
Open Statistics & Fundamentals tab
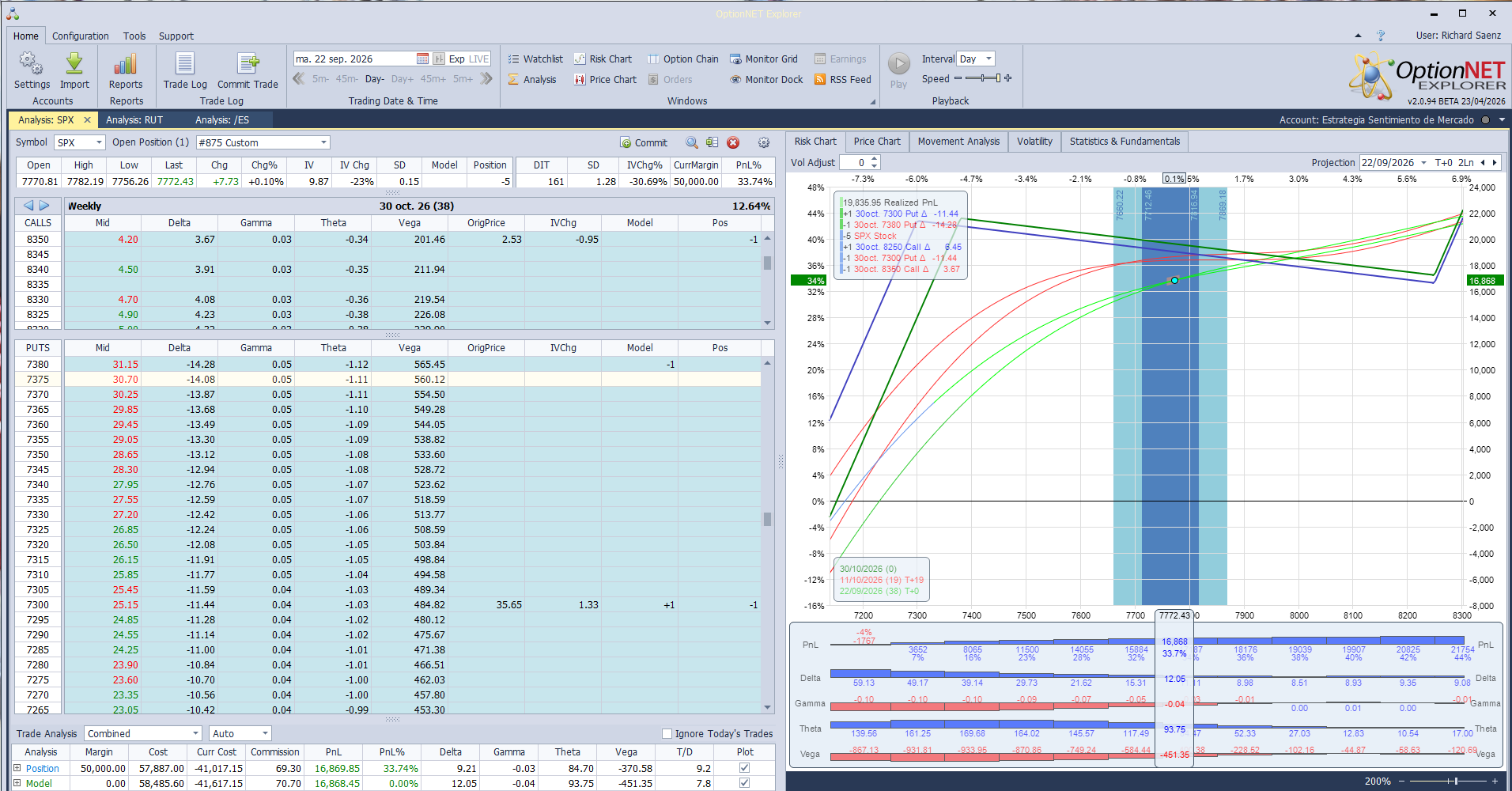(1125, 142)
